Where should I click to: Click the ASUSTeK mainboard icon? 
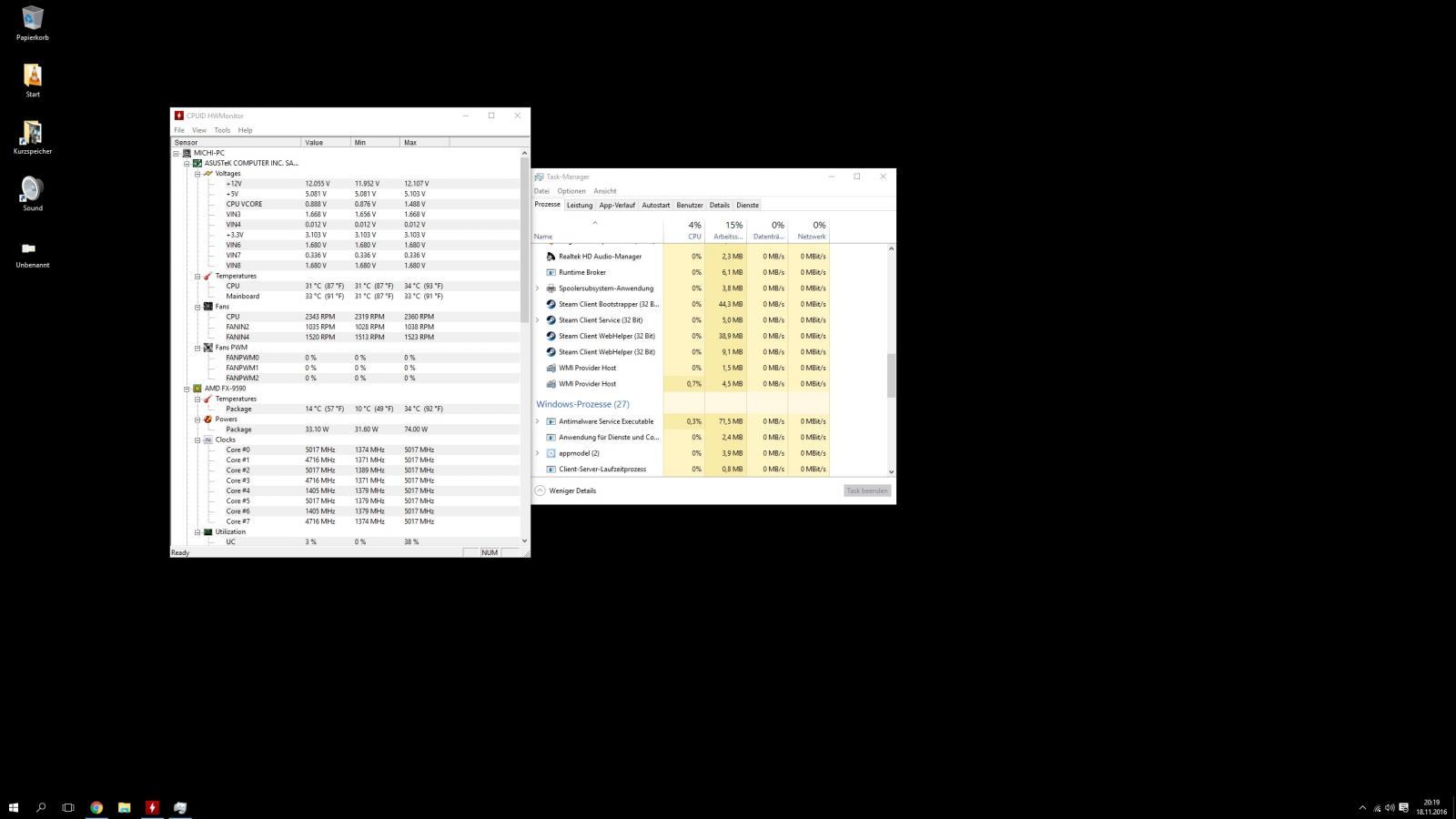point(197,163)
